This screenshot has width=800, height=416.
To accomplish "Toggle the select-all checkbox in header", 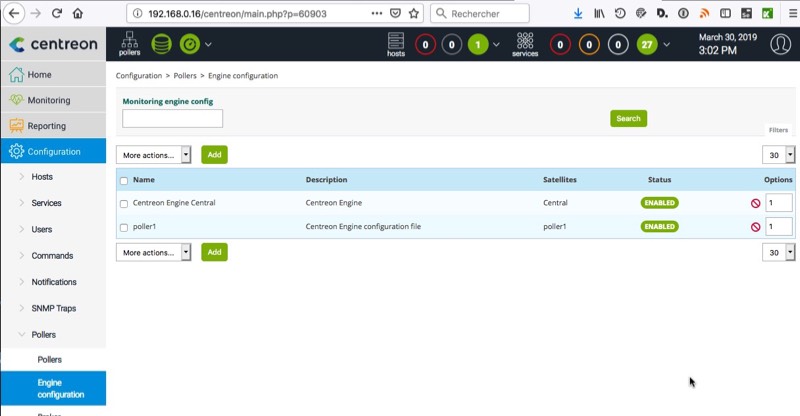I will tap(124, 181).
